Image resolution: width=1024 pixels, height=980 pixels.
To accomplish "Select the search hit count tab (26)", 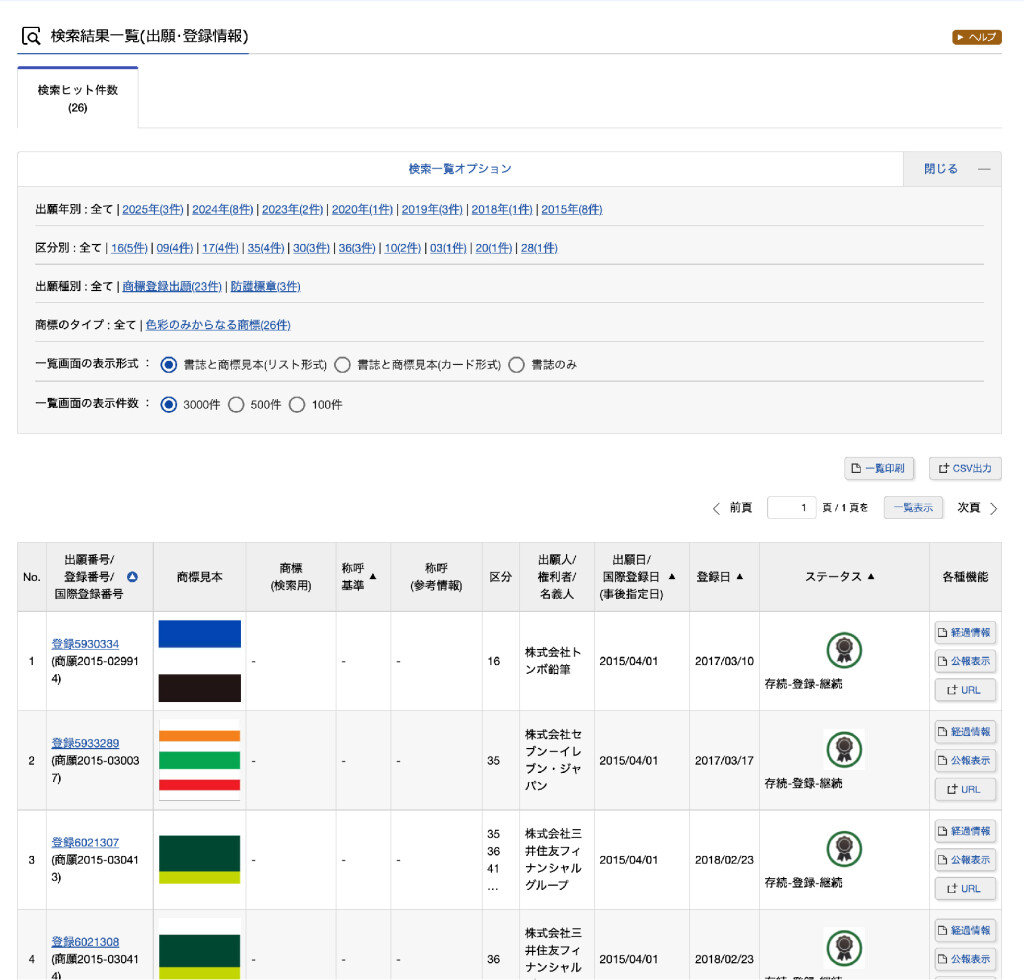I will (78, 98).
